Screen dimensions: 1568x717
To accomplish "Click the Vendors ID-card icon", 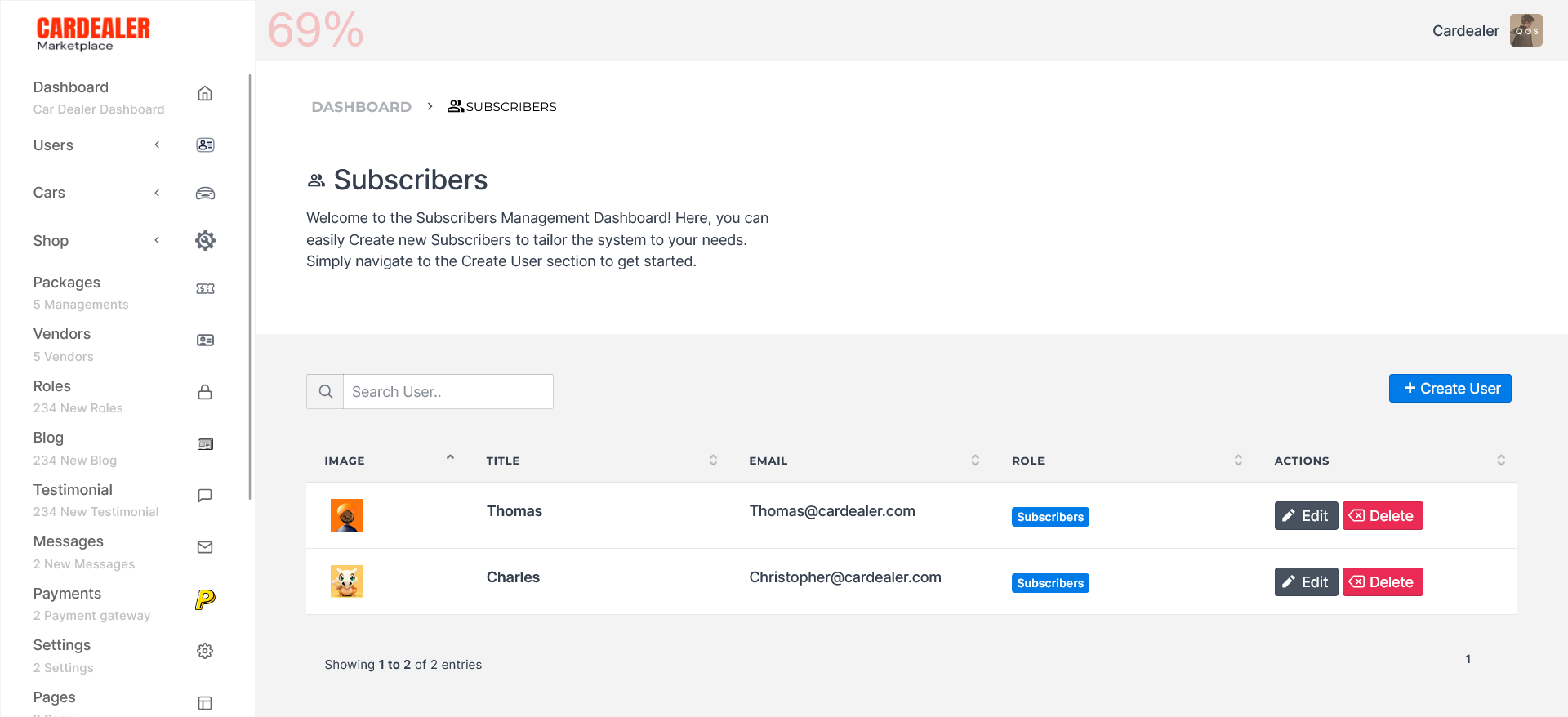I will pos(204,340).
